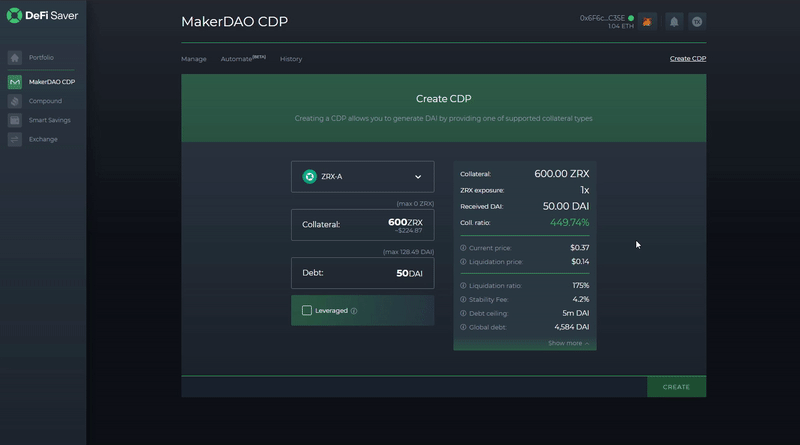This screenshot has height=445, width=800.
Task: Go to Exchange in sidebar
Action: coord(43,139)
